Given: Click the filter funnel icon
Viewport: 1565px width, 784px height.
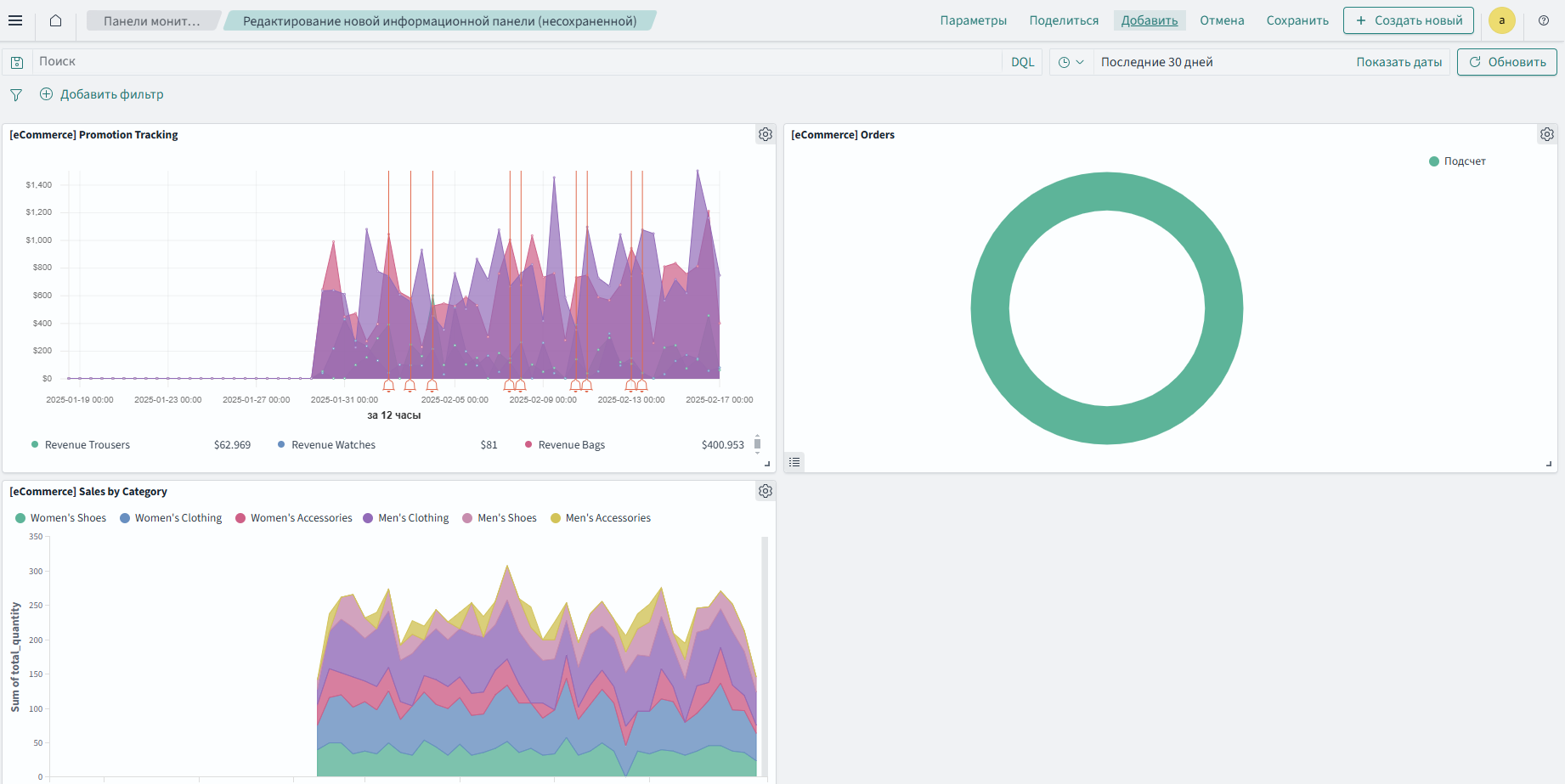Looking at the screenshot, I should (16, 95).
